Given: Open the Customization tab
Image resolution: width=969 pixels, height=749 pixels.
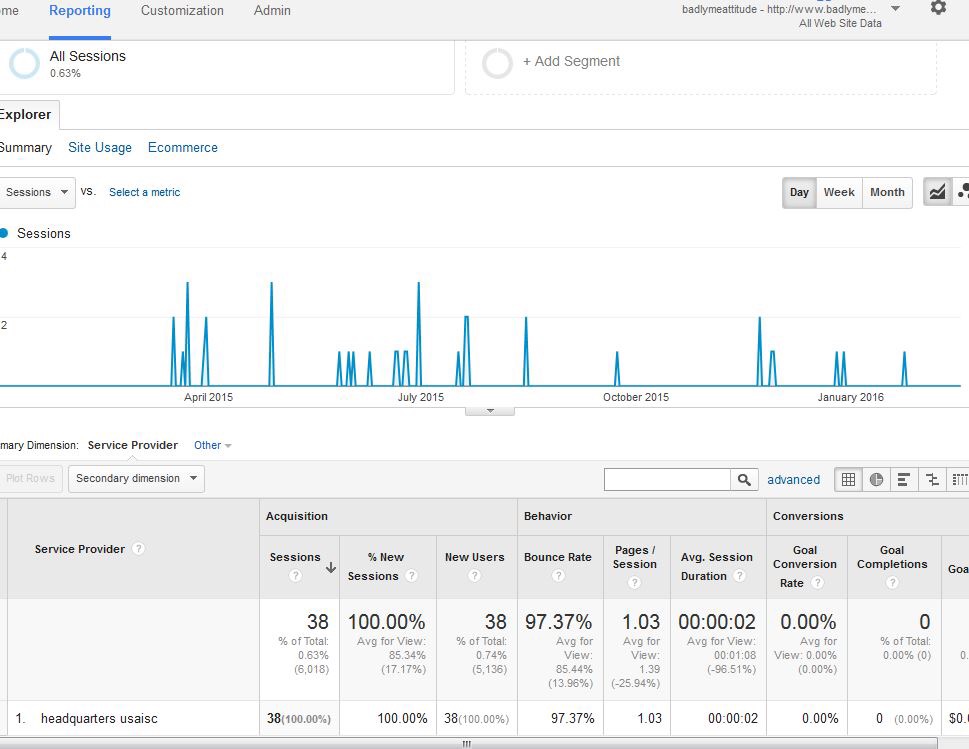Looking at the screenshot, I should 182,11.
